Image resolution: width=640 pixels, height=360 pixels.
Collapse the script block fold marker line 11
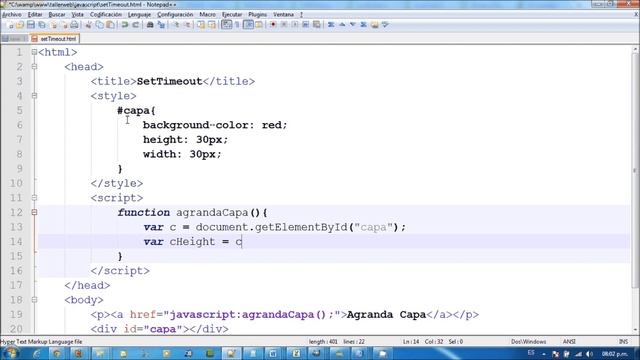(34, 198)
